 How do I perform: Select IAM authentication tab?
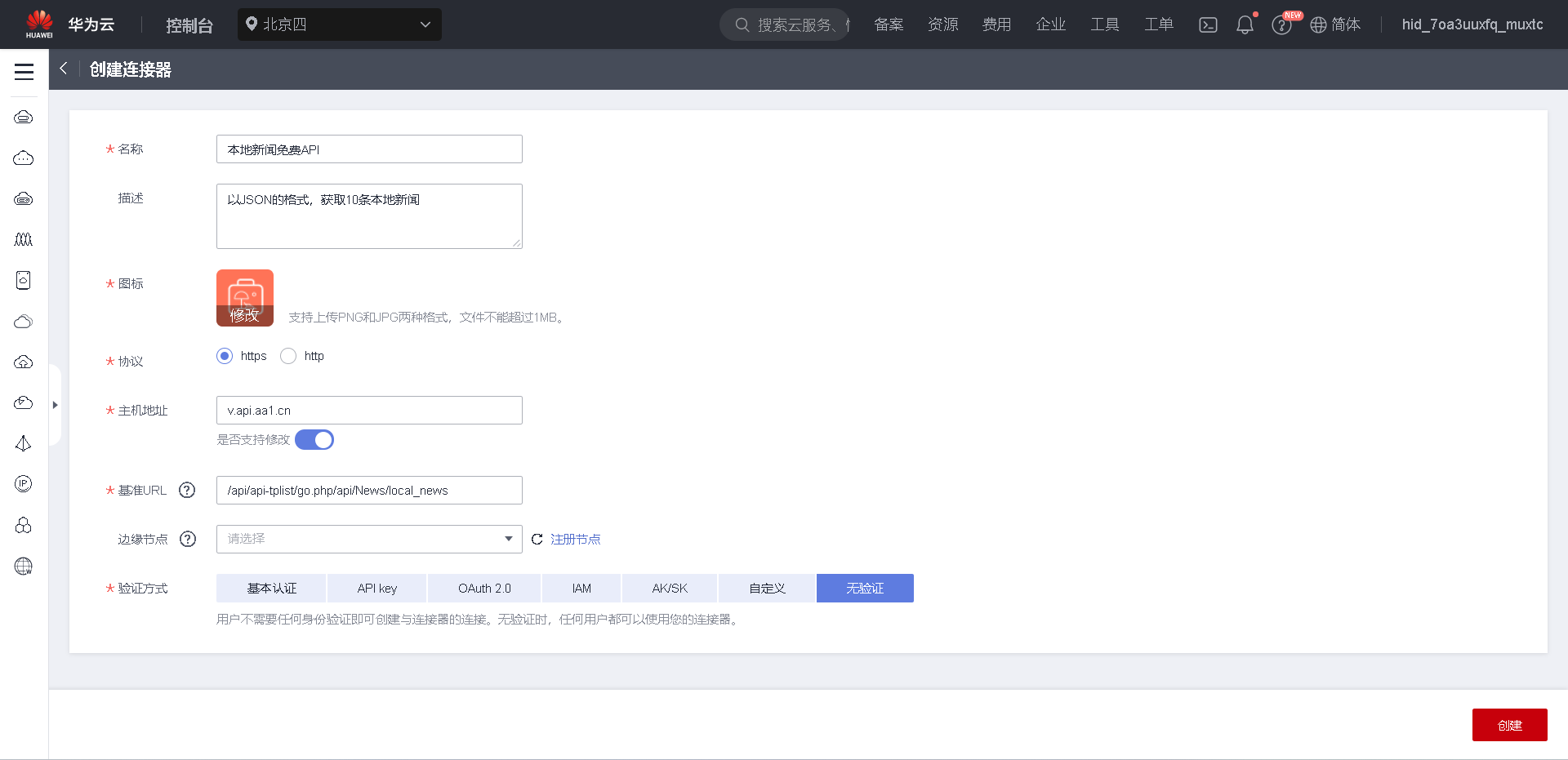pyautogui.click(x=581, y=588)
